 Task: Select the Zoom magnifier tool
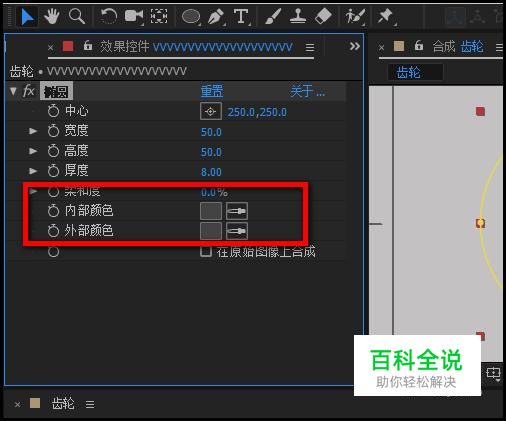tap(76, 16)
